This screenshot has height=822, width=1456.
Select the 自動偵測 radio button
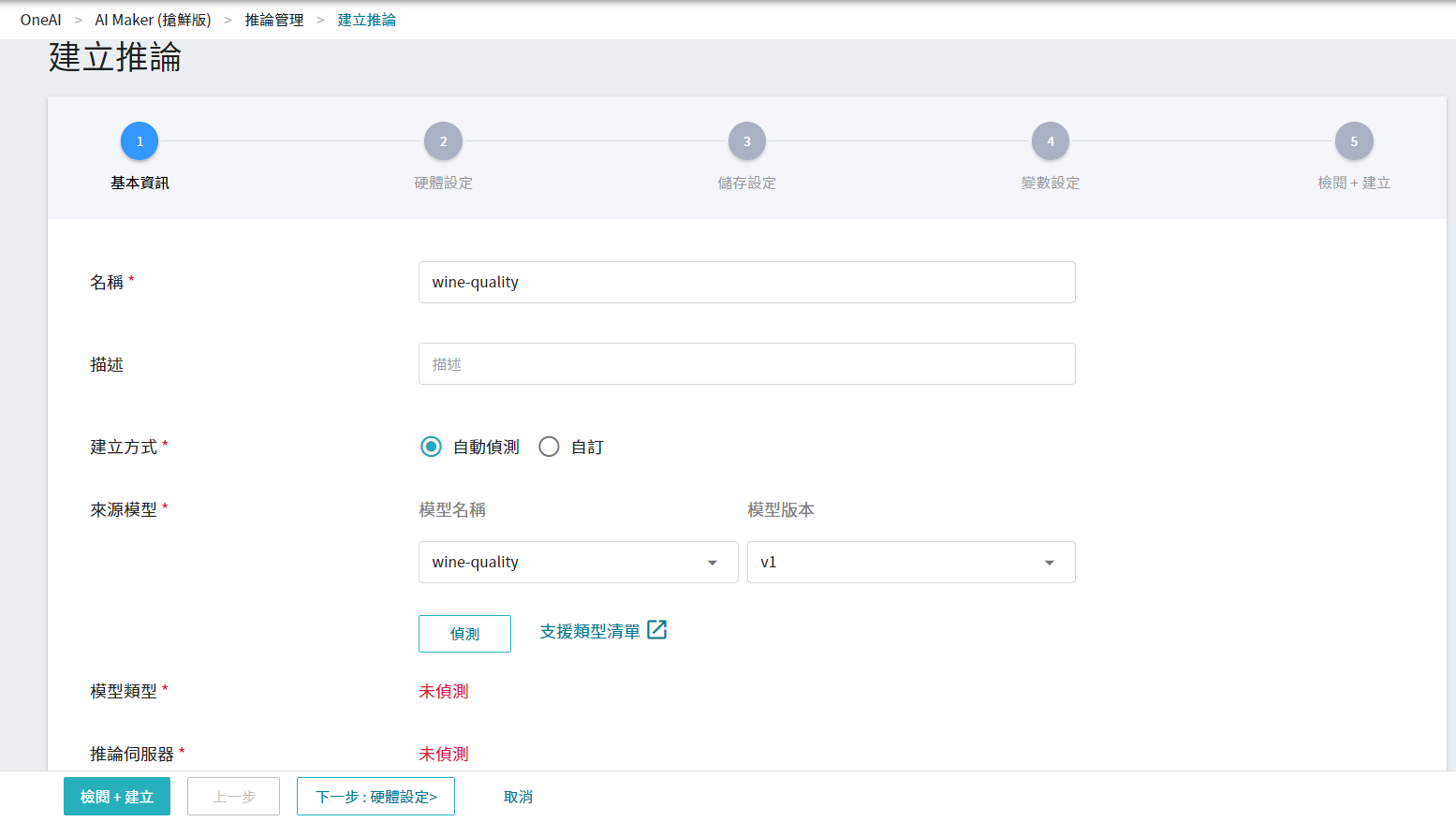pyautogui.click(x=431, y=447)
